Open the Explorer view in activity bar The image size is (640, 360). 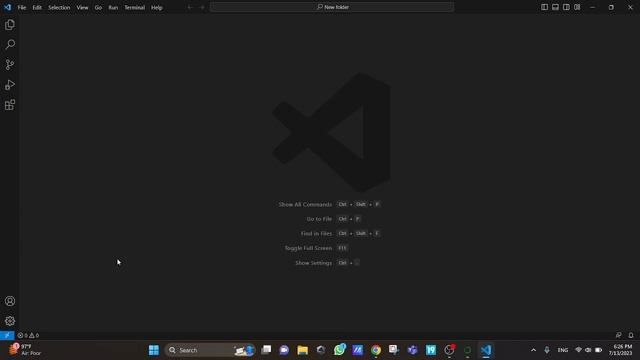coord(10,25)
